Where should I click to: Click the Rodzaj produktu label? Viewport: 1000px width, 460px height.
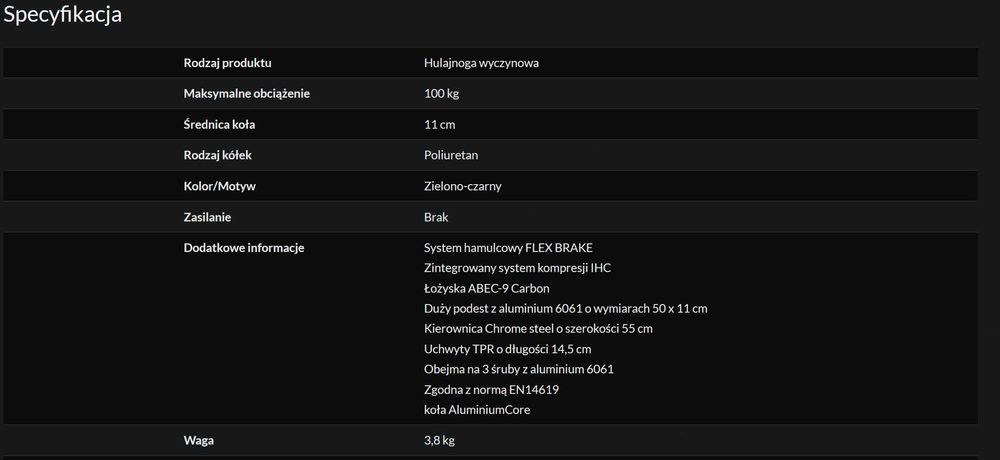point(228,63)
